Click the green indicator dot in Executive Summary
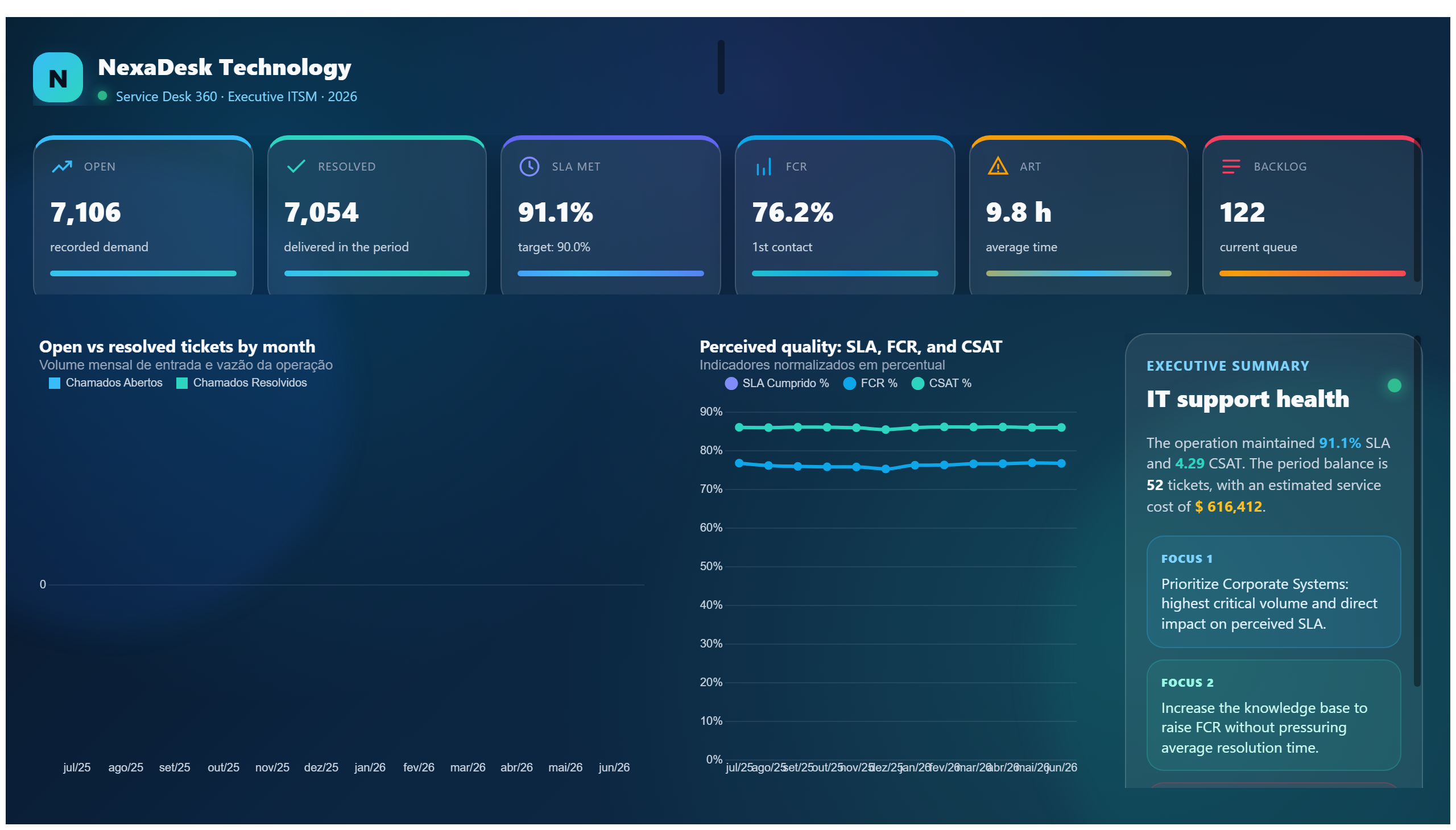 1394,386
